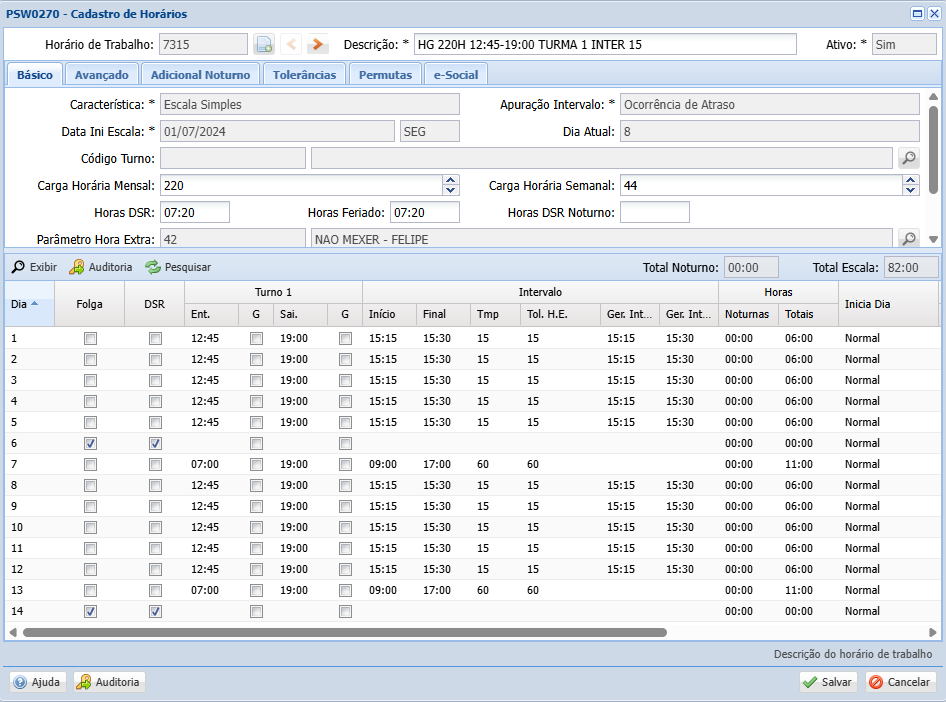Screen dimensions: 946x702
Task: Switch to Avançado tab
Action: pyautogui.click(x=101, y=75)
